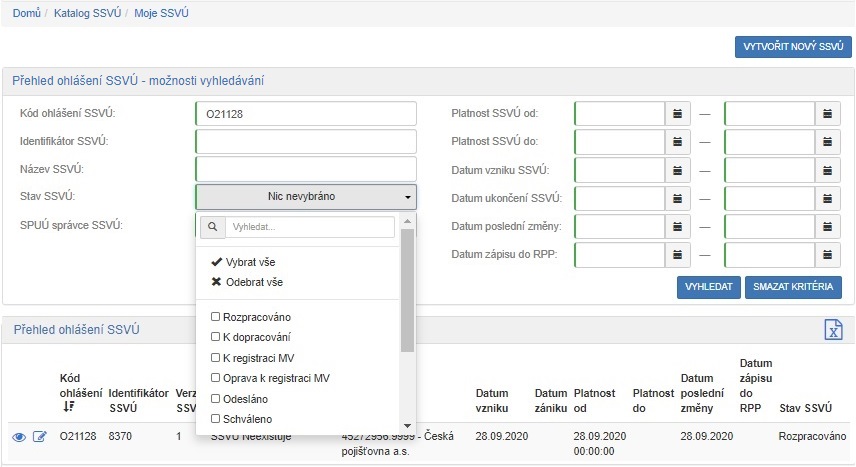Click the eye icon to view record O21128
This screenshot has width=856, height=467.
pos(19,437)
